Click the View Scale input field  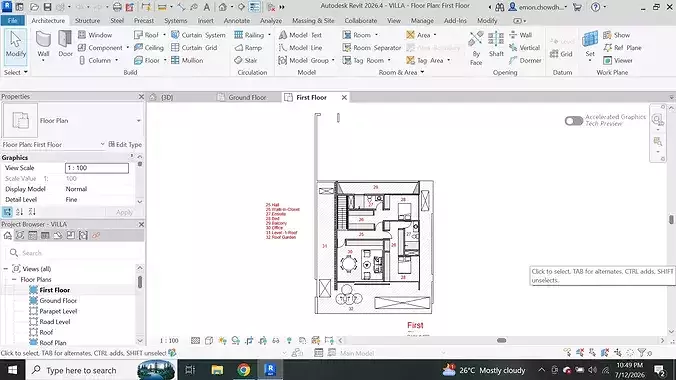pyautogui.click(x=97, y=168)
